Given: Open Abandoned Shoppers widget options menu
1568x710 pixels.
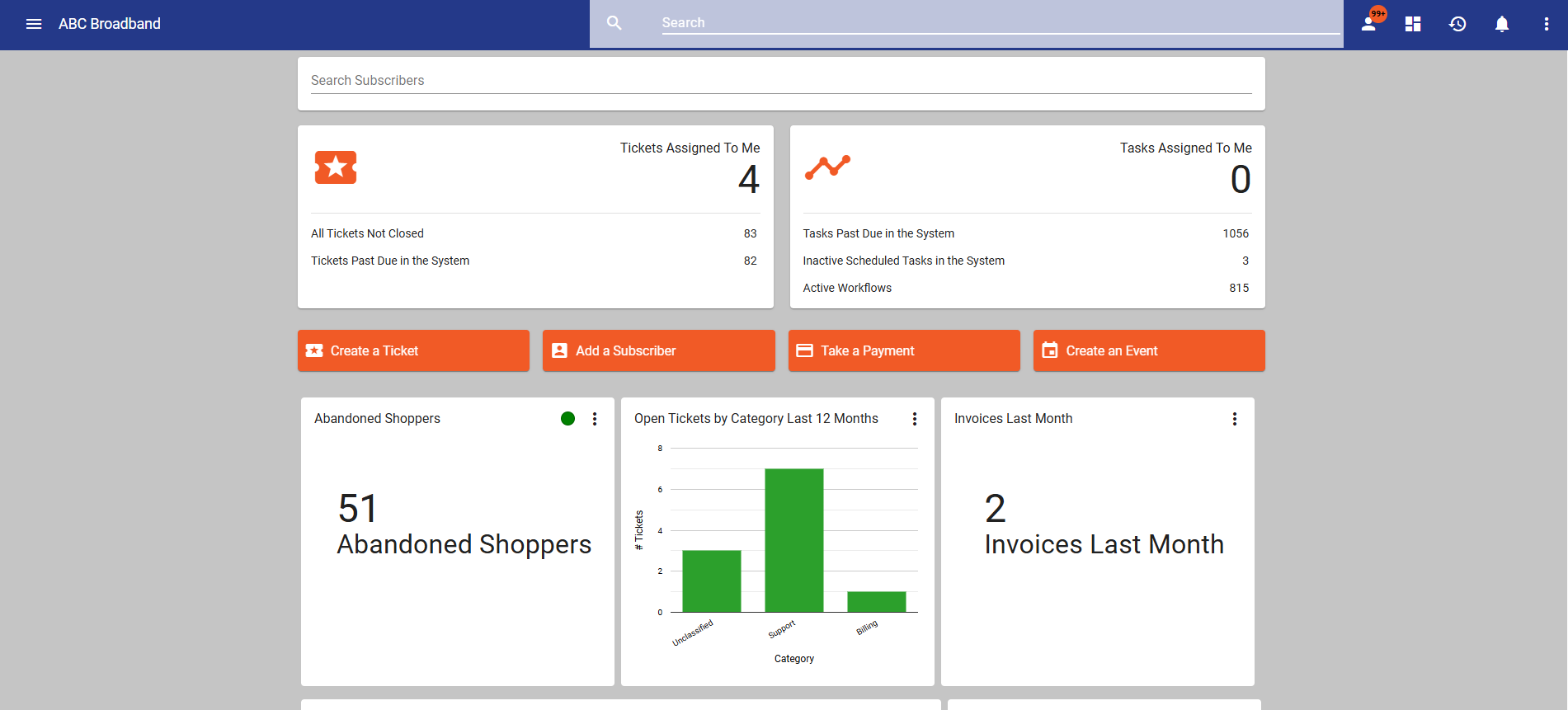Looking at the screenshot, I should [x=595, y=419].
